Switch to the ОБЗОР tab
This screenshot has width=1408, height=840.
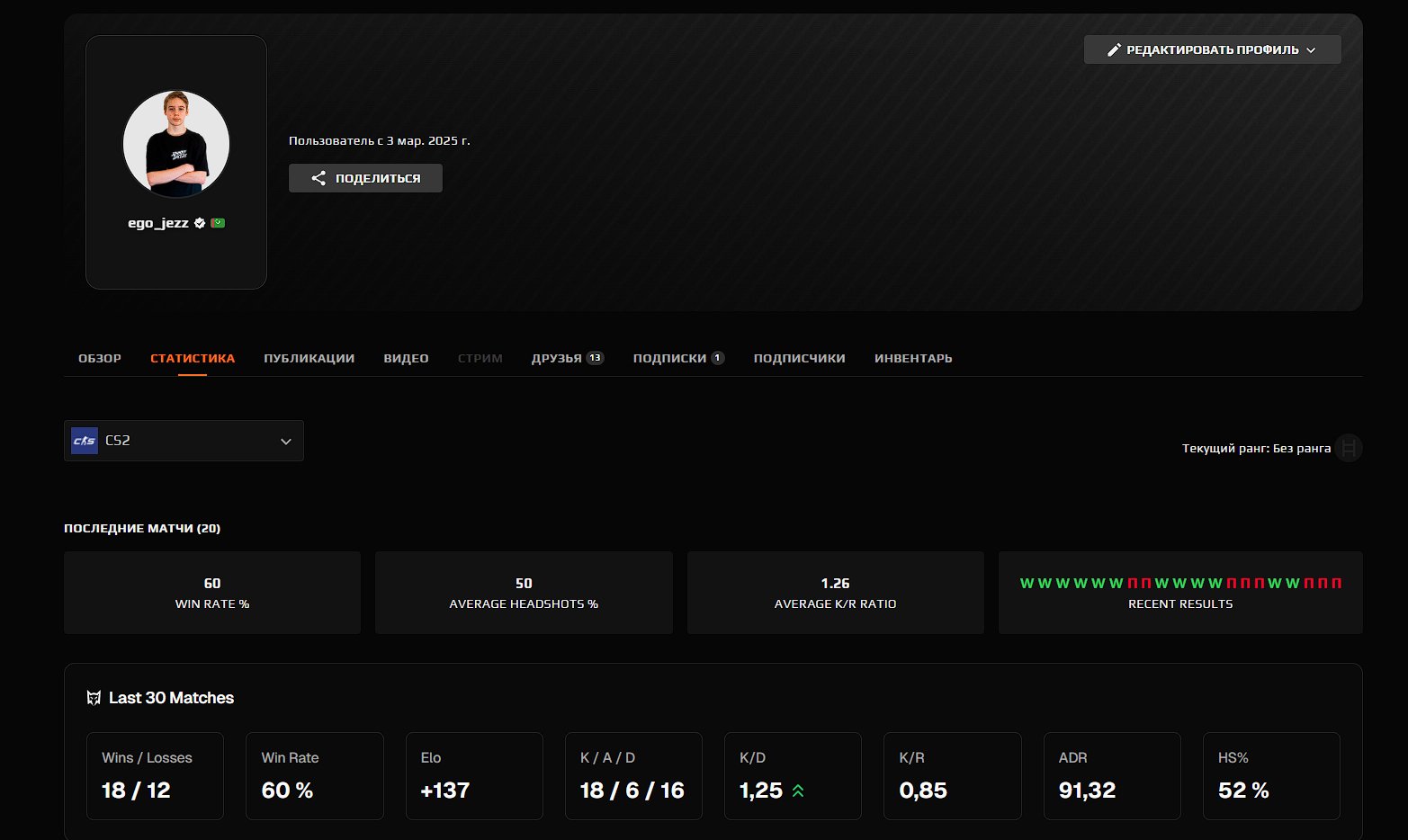coord(100,357)
